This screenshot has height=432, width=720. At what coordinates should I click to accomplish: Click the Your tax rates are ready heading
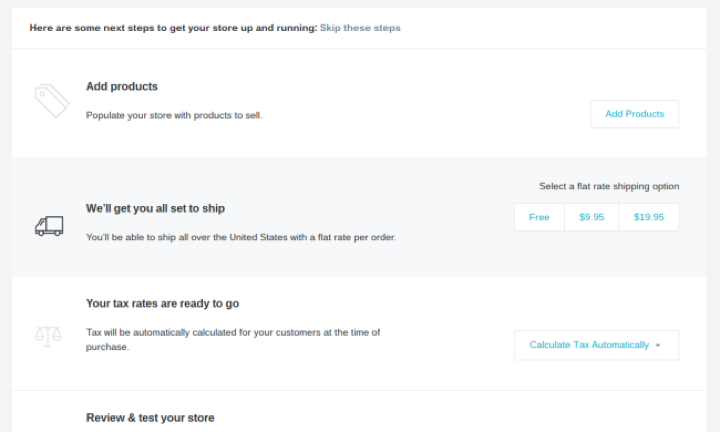pyautogui.click(x=162, y=303)
